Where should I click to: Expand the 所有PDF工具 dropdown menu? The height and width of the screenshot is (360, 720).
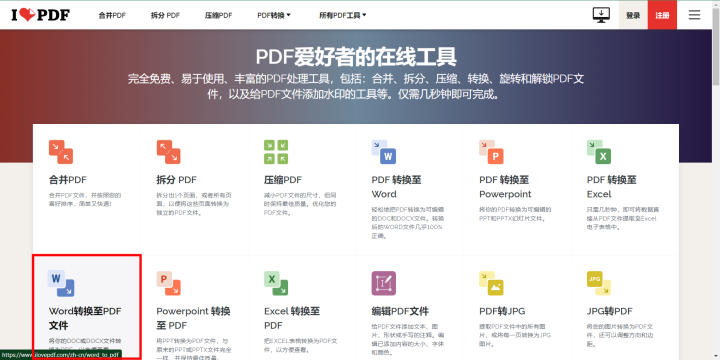tap(343, 15)
